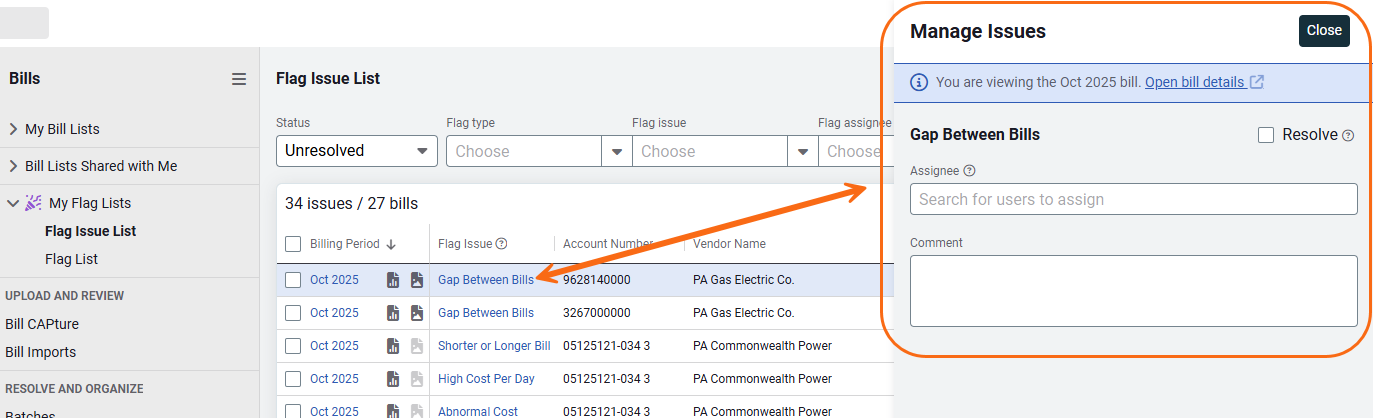Select all rows via header checkbox
Image resolution: width=1373 pixels, height=418 pixels.
coord(293,244)
